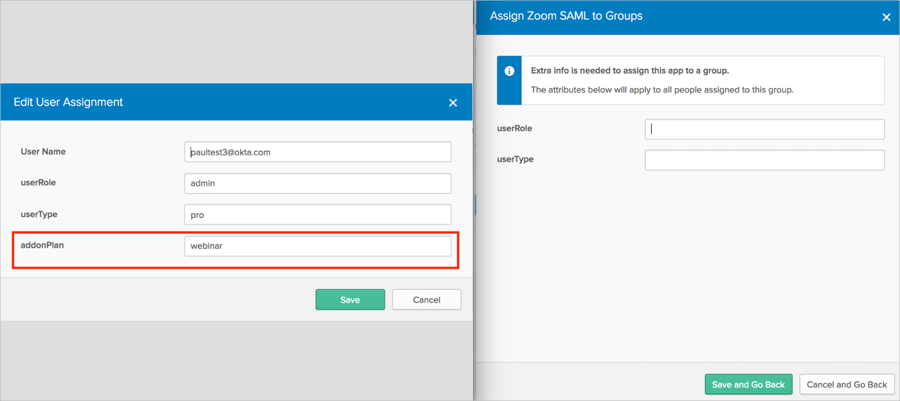Click the 'Extra info is needed' notice text
This screenshot has width=900, height=401.
[630, 71]
